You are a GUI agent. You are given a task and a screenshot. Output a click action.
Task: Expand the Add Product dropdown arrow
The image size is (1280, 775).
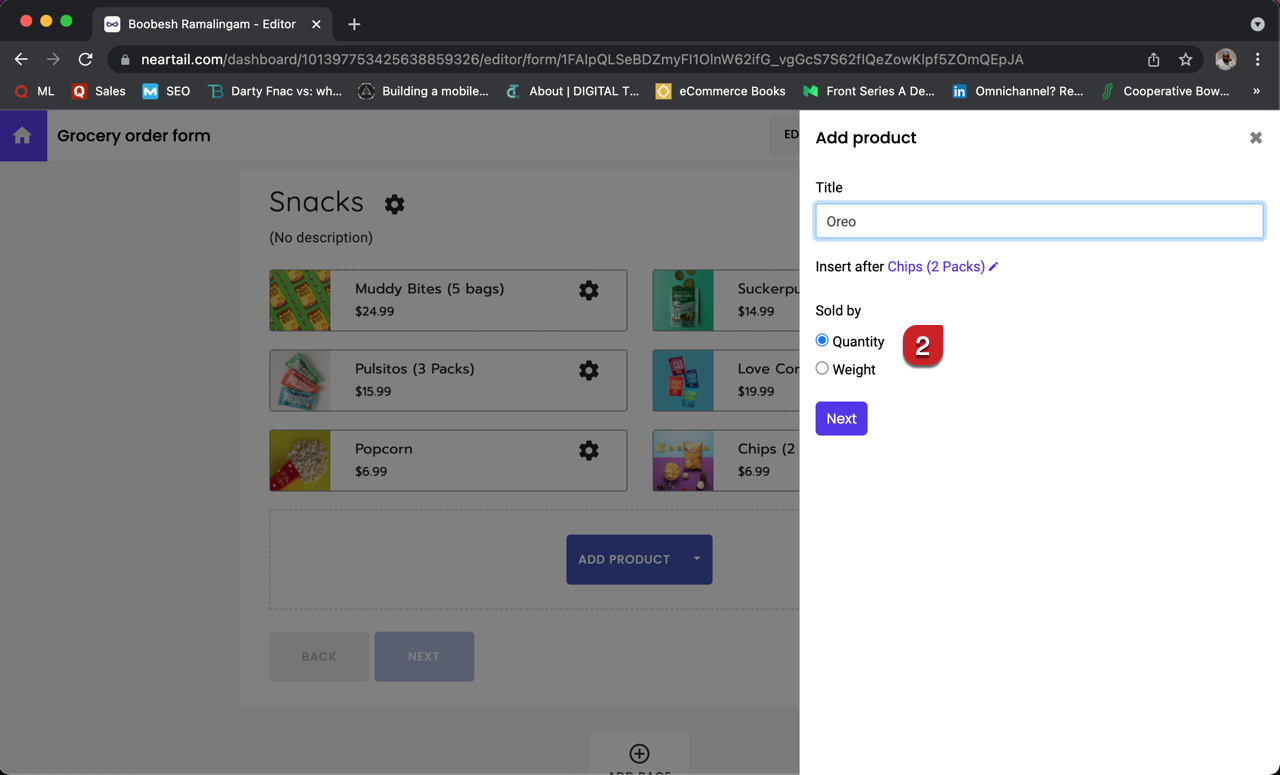697,559
